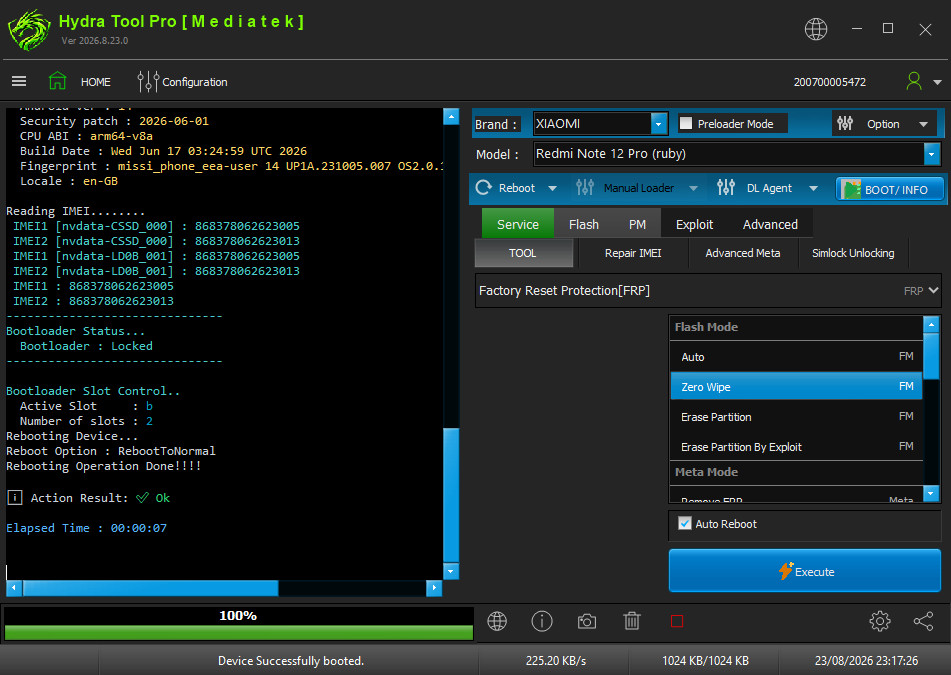Click the log vertical scrollbar thumb

(x=451, y=494)
